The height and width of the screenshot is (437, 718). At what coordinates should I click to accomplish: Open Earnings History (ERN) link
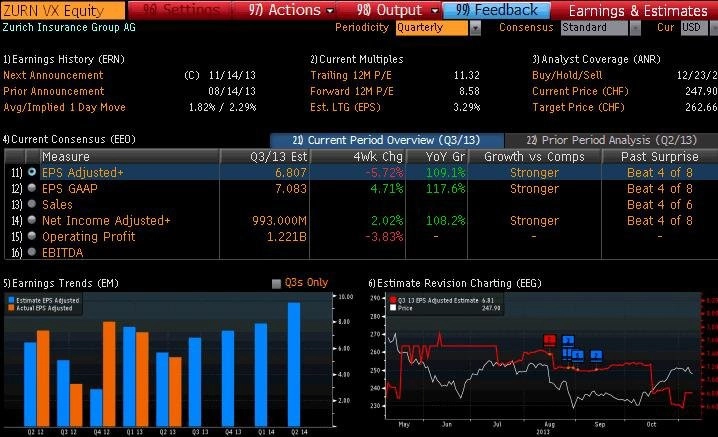(x=64, y=59)
